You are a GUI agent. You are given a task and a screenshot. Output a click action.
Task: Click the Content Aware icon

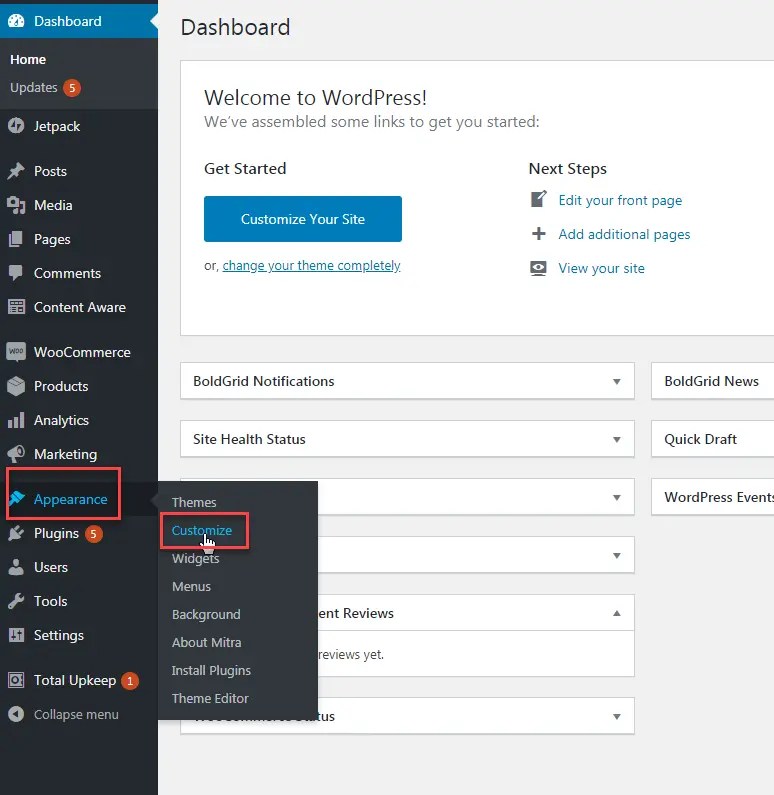16,307
